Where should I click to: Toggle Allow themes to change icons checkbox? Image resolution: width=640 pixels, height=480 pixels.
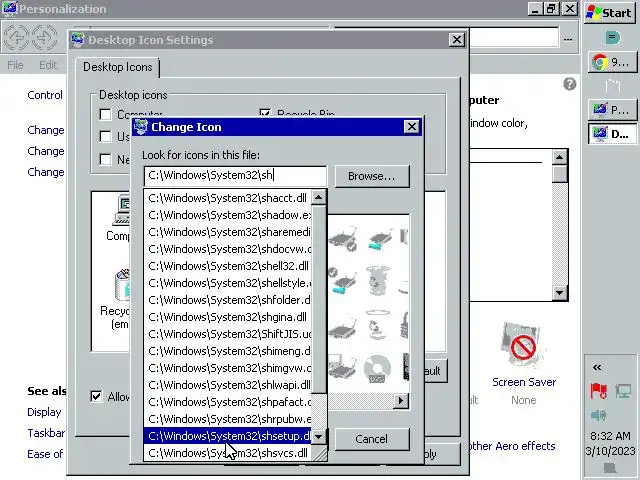pyautogui.click(x=96, y=396)
